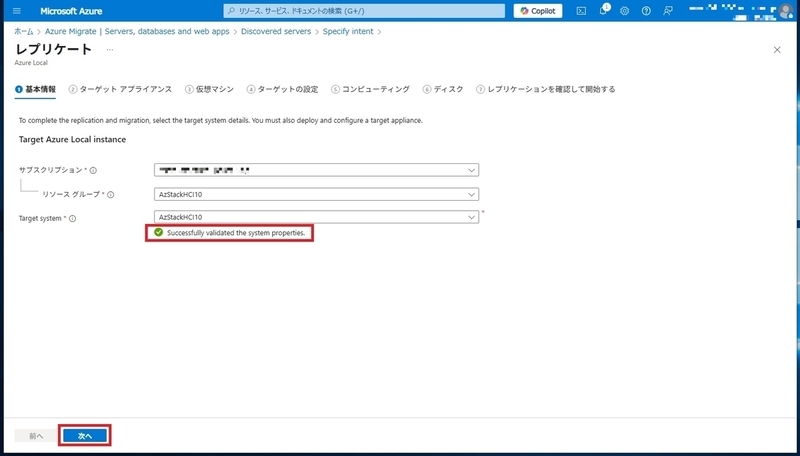800x456 pixels.
Task: Open the account avatar menu
Action: point(786,11)
